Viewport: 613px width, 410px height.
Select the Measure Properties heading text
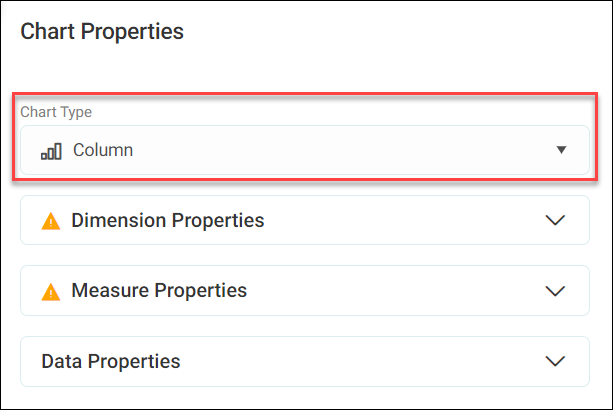[159, 290]
